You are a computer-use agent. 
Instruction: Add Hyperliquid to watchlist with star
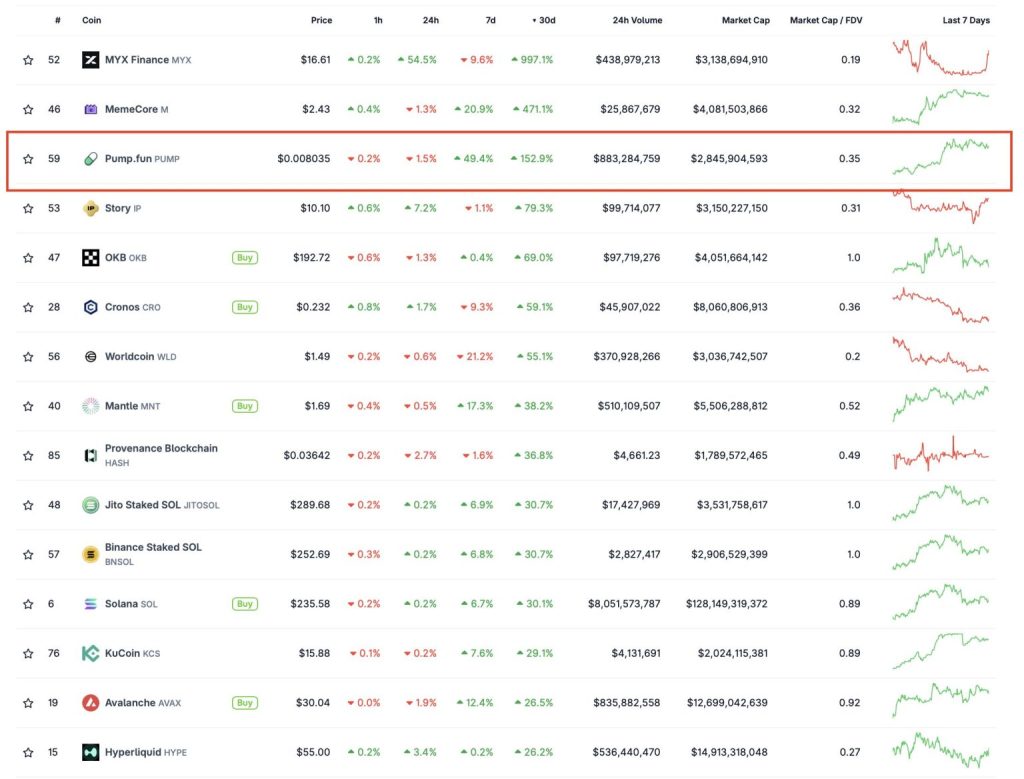click(28, 752)
